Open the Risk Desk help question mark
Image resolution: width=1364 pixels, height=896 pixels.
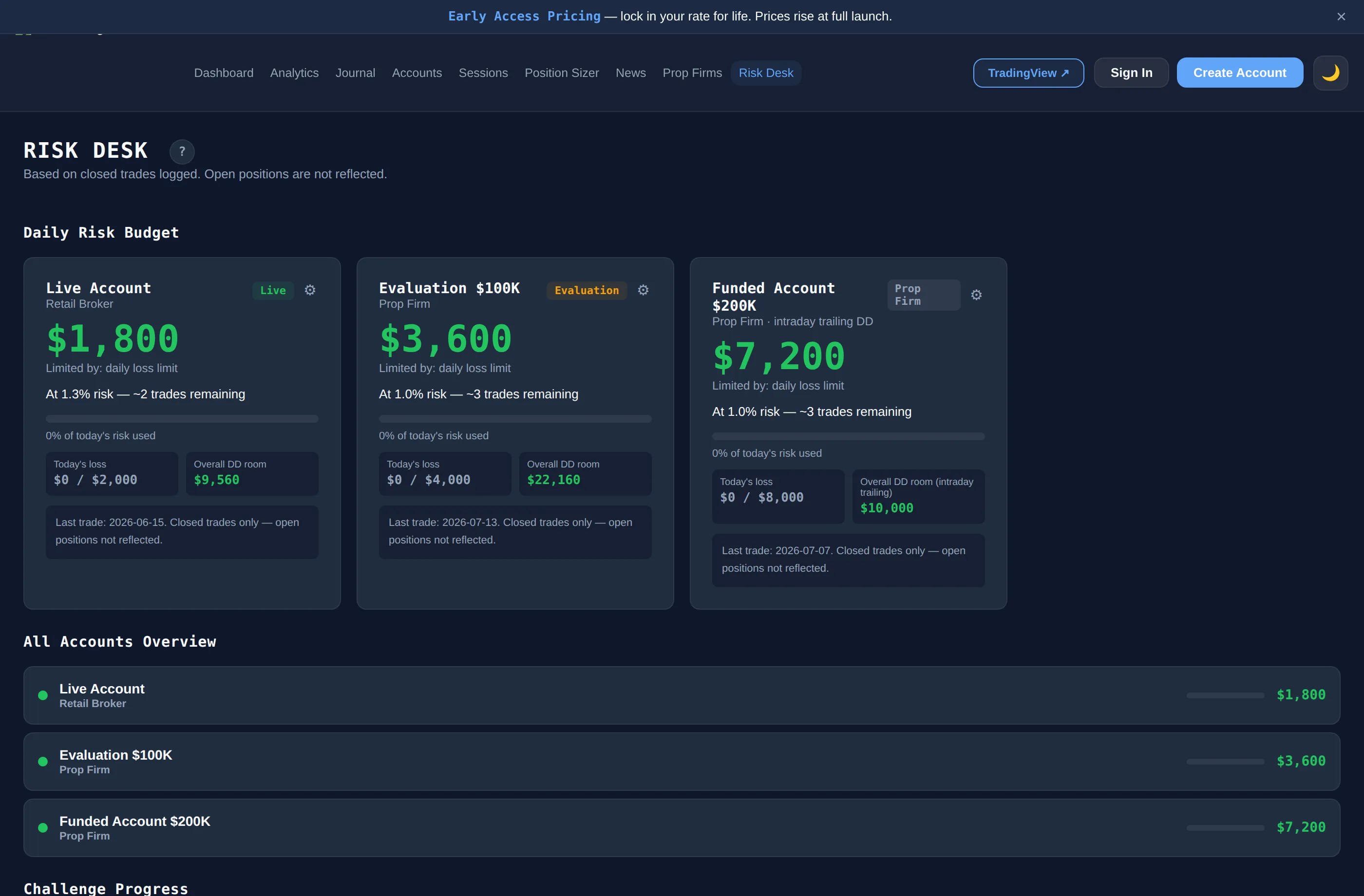click(182, 151)
